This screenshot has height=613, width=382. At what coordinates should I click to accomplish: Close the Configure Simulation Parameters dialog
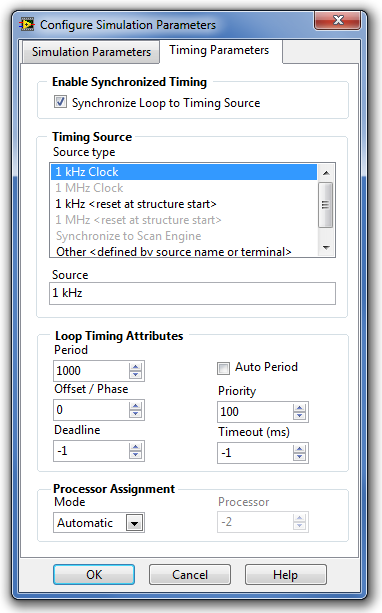pyautogui.click(x=337, y=20)
